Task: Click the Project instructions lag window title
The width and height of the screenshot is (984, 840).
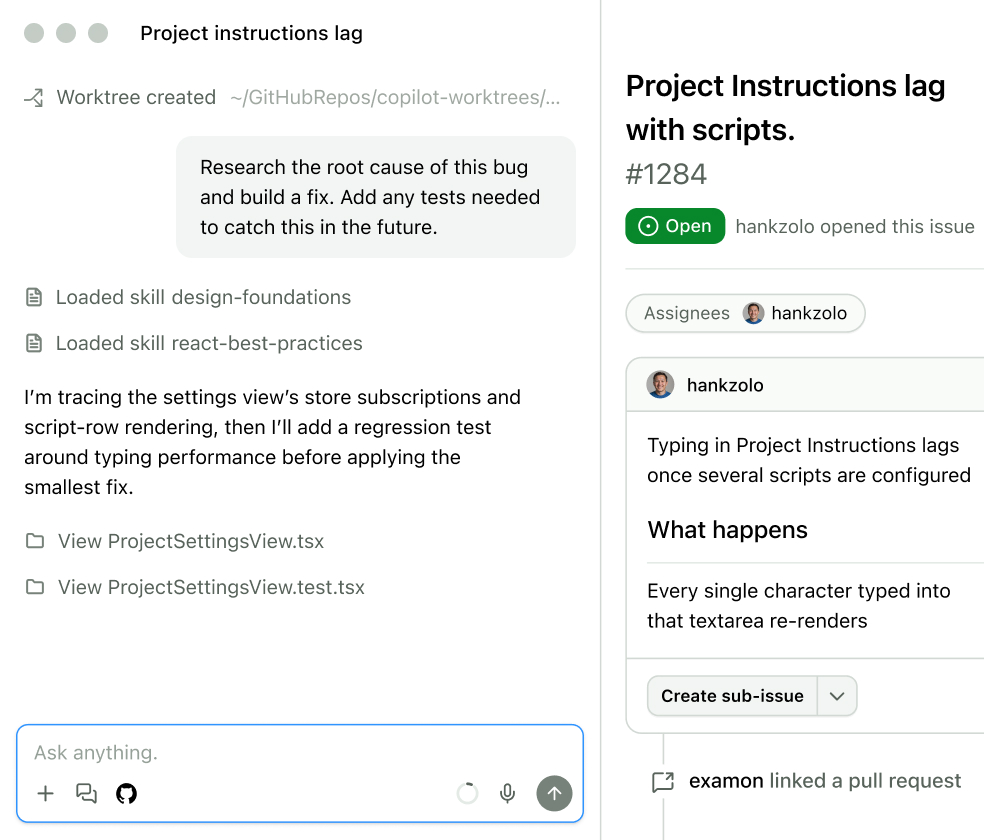Action: point(252,33)
